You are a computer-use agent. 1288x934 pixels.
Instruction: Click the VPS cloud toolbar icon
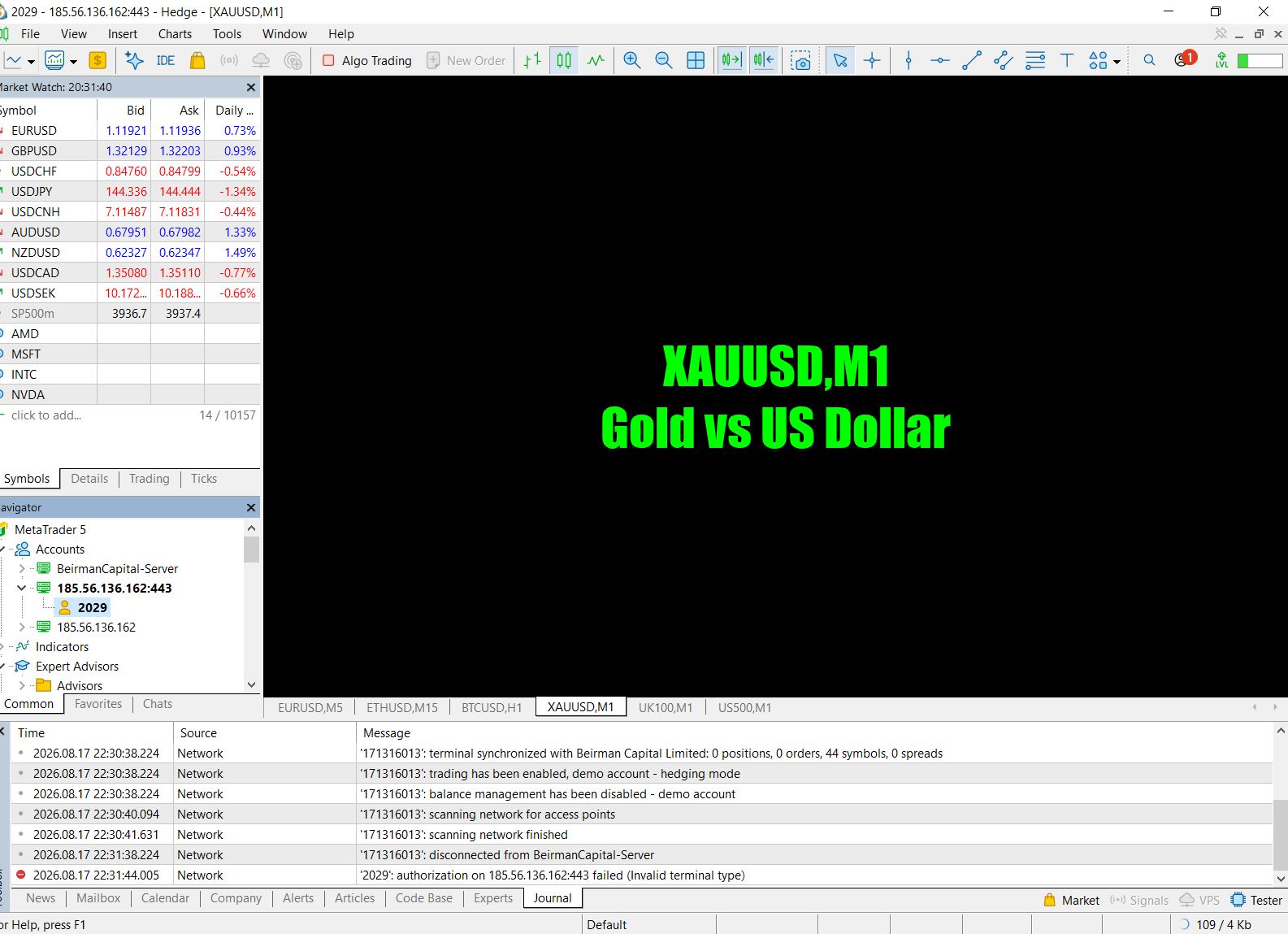click(x=261, y=60)
